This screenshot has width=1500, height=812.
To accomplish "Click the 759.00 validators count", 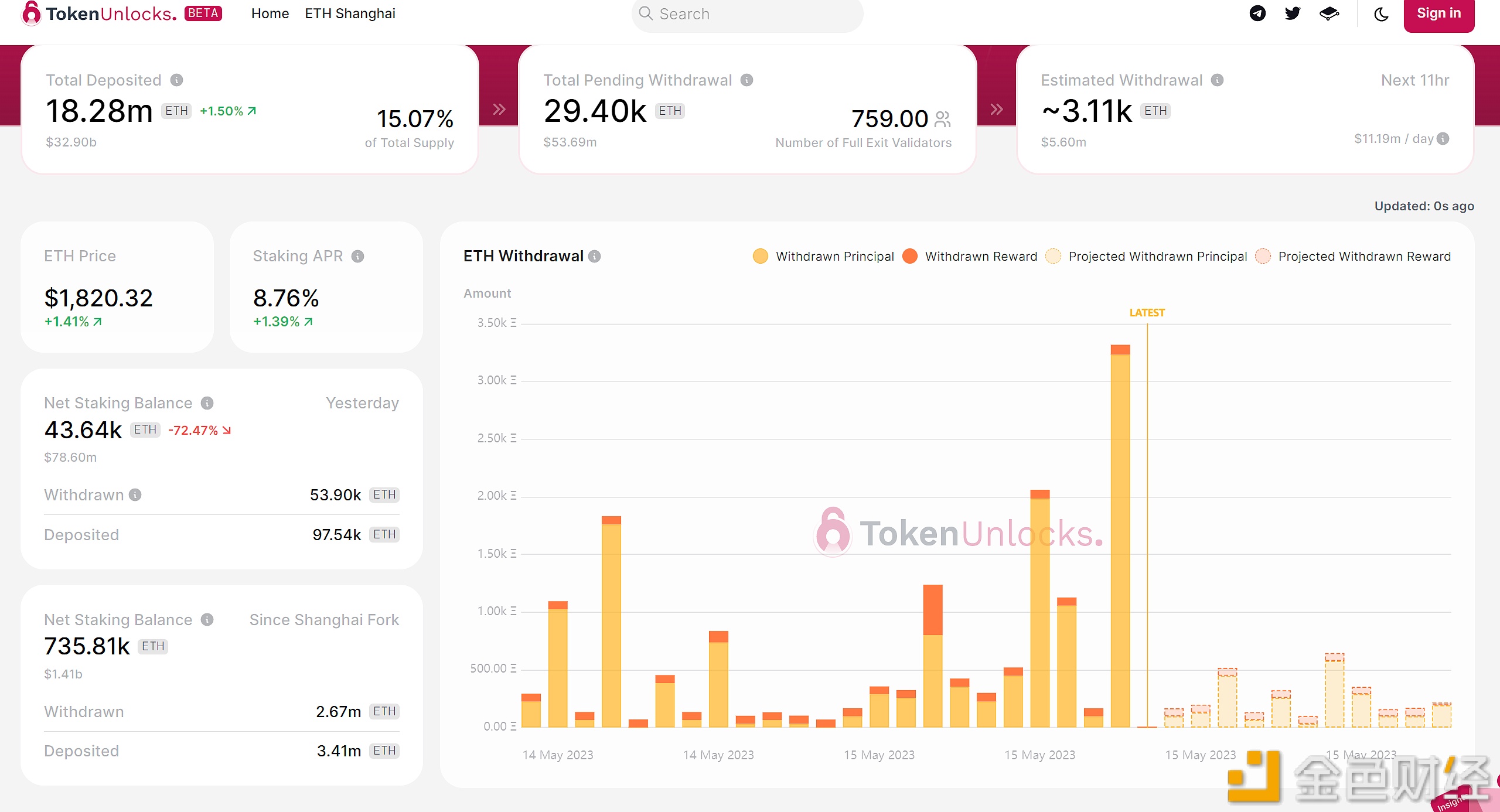I will point(889,119).
